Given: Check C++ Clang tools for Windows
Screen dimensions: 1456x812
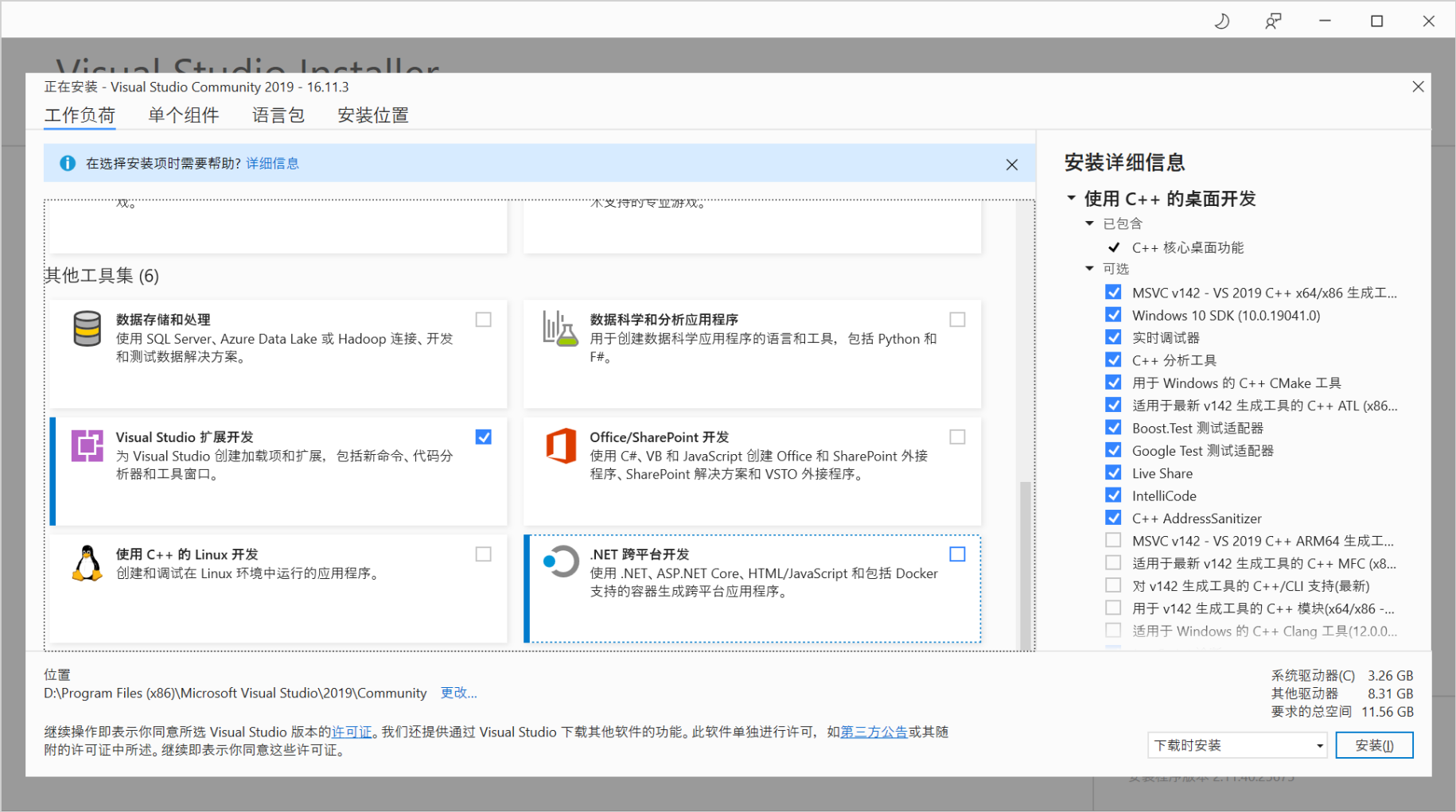Looking at the screenshot, I should point(1113,631).
